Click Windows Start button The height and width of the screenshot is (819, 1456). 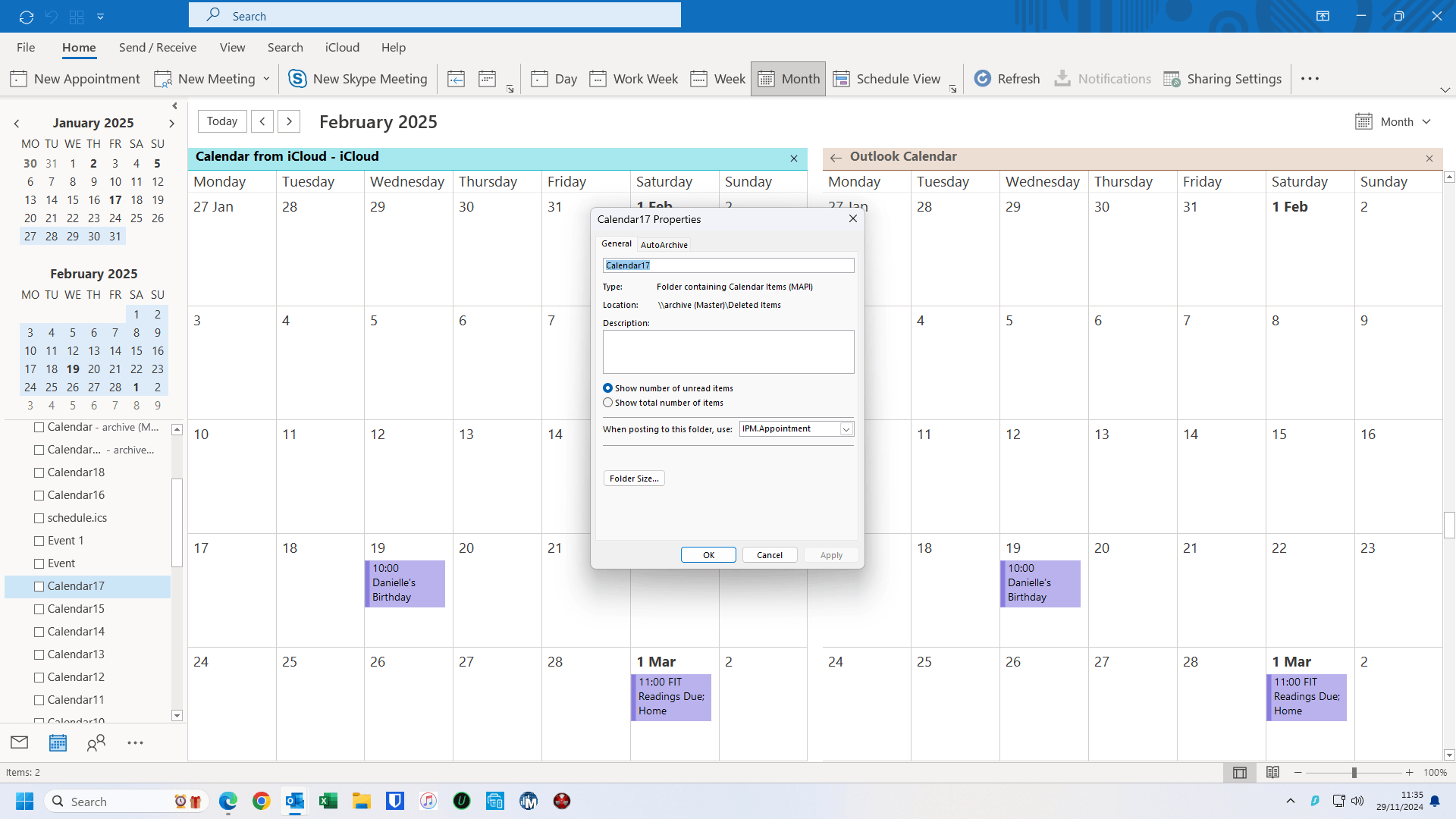click(x=25, y=801)
